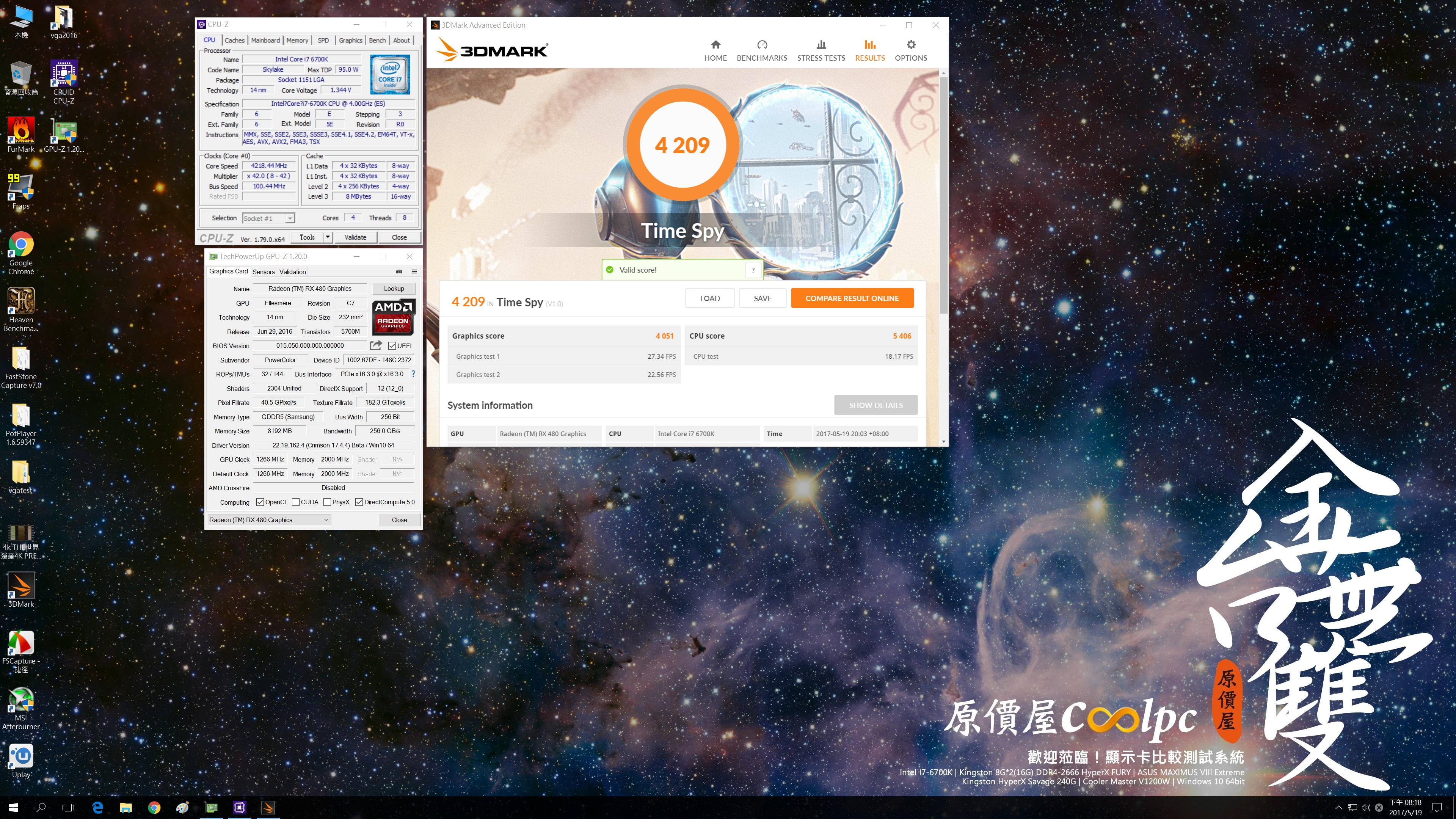Click the 3DMark LOAD button
This screenshot has width=1456, height=819.
[710, 298]
